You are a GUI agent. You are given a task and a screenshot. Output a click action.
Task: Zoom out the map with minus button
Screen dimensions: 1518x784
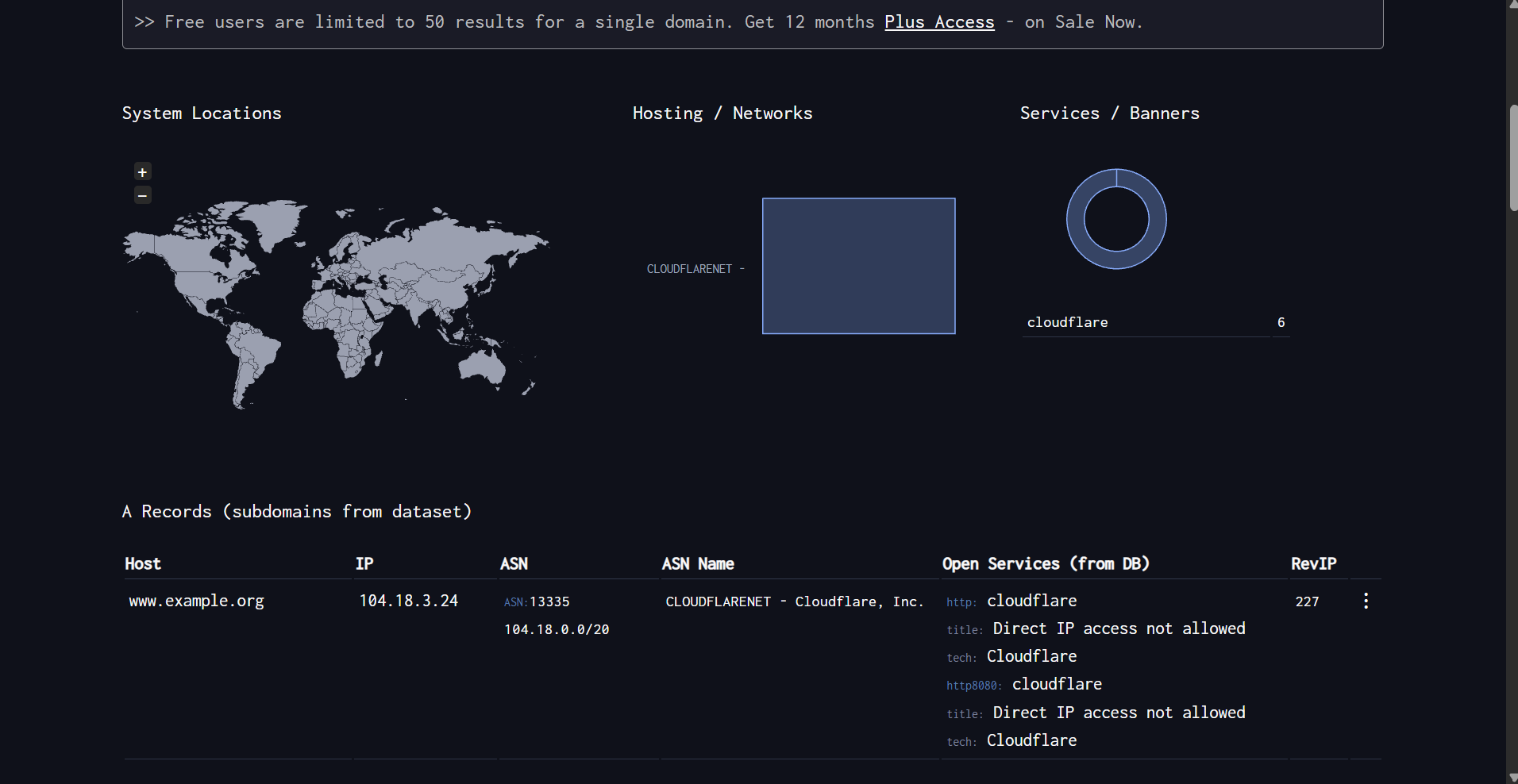click(x=143, y=195)
